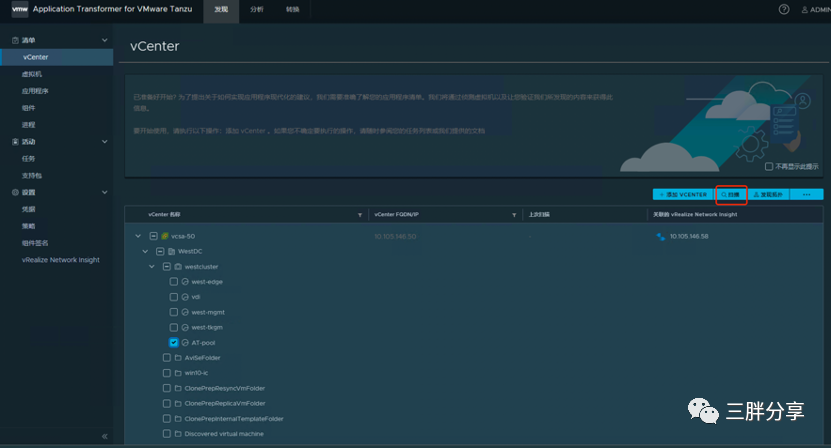Click the ADMIN user icon

pos(804,10)
